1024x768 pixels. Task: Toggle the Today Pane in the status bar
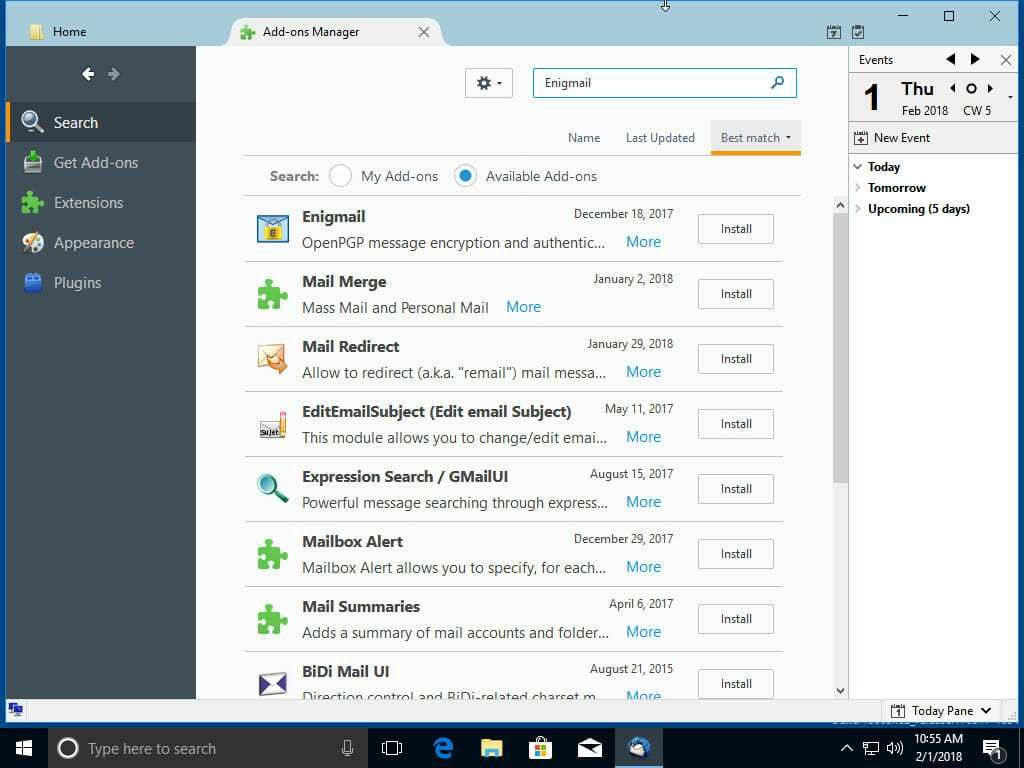point(940,710)
